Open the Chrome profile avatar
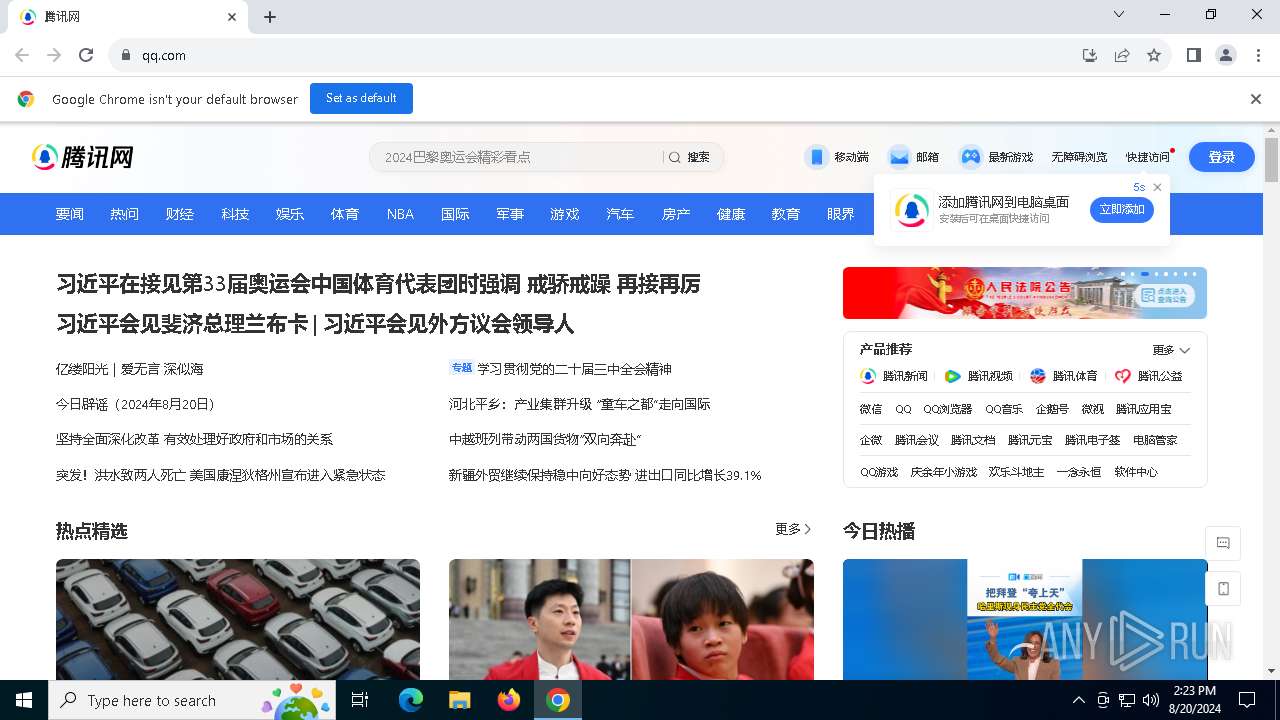 1226,55
